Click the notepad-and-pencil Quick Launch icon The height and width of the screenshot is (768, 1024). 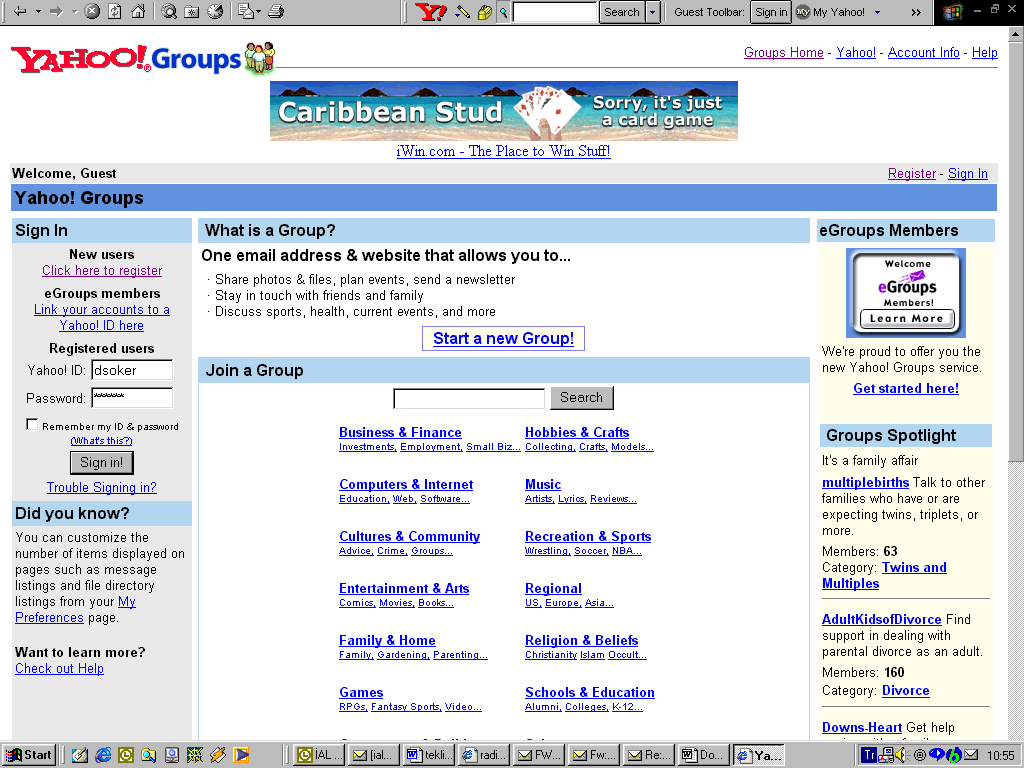(80, 755)
